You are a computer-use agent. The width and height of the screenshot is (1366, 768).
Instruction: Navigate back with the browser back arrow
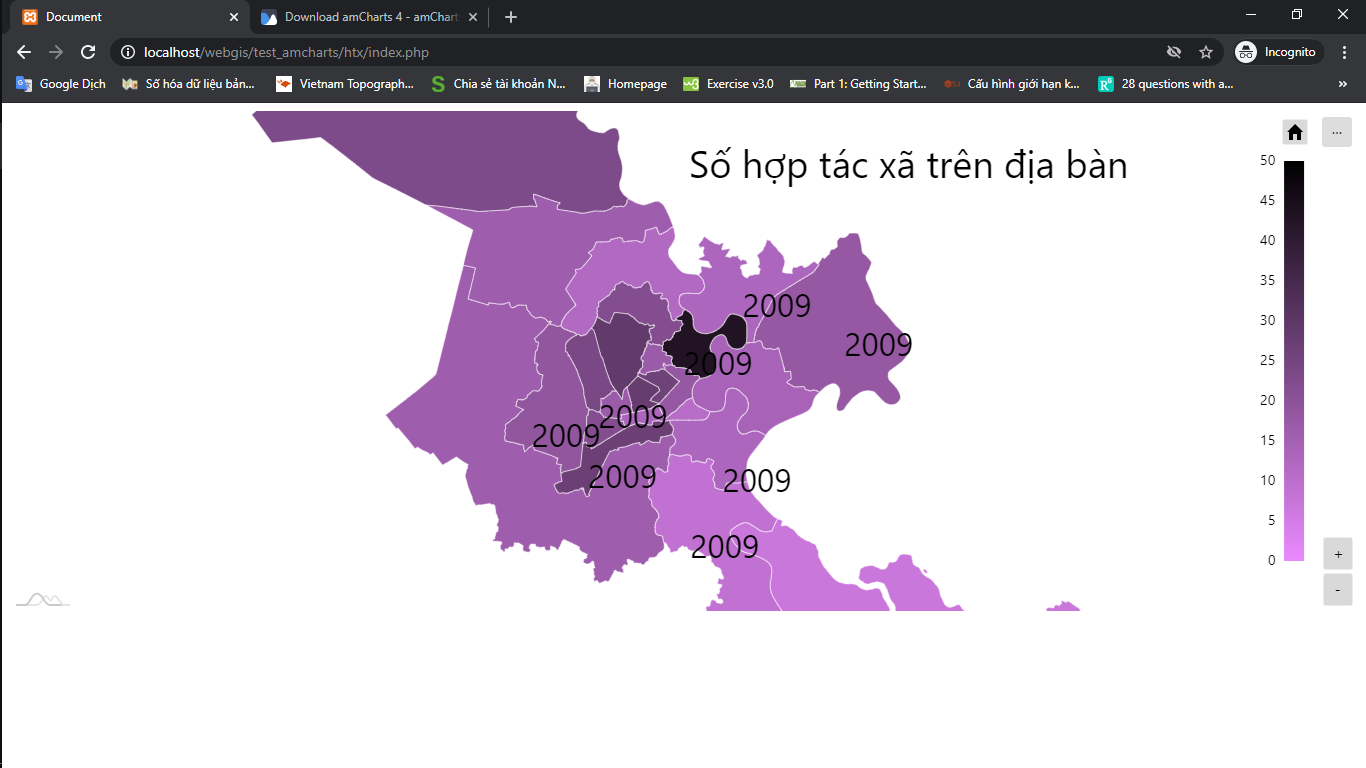tap(22, 52)
